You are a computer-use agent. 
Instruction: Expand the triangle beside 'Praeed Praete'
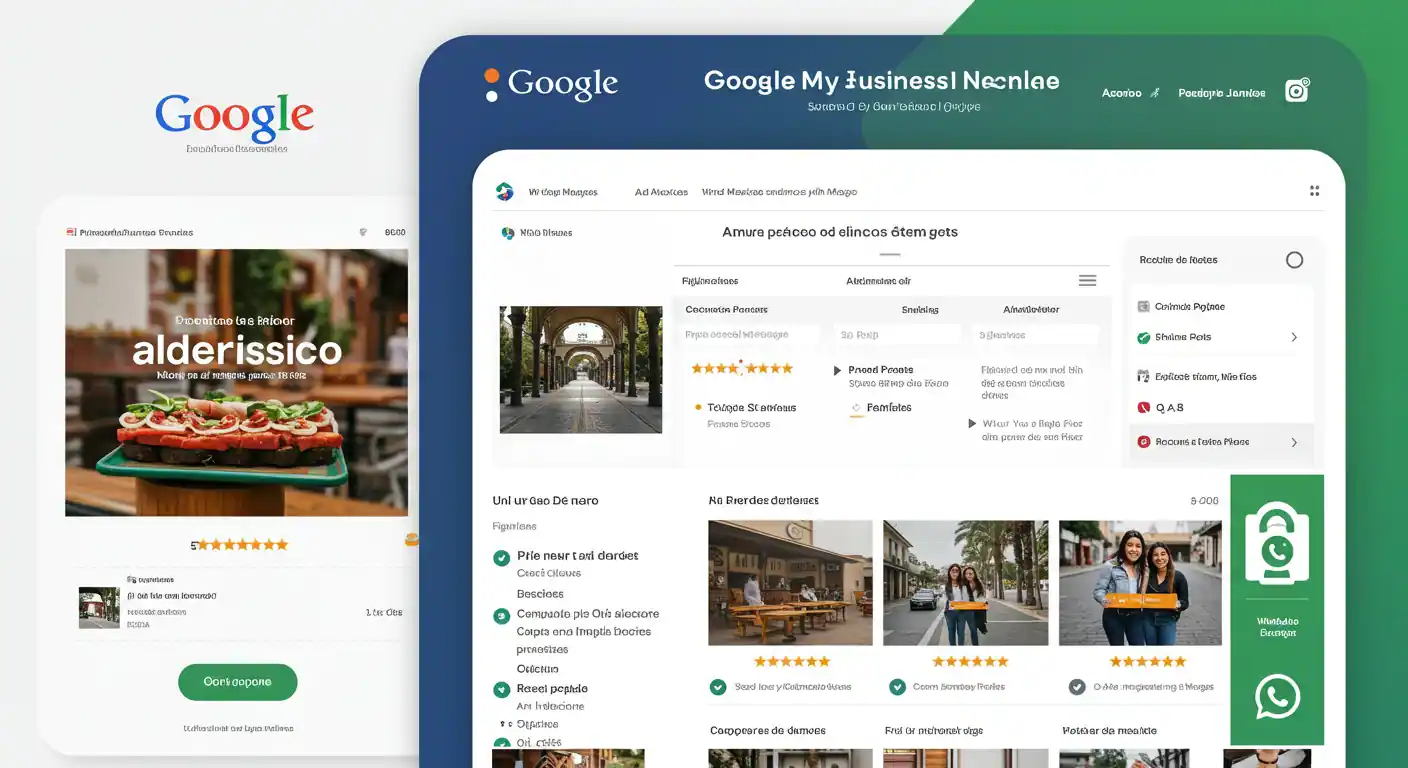[x=837, y=370]
